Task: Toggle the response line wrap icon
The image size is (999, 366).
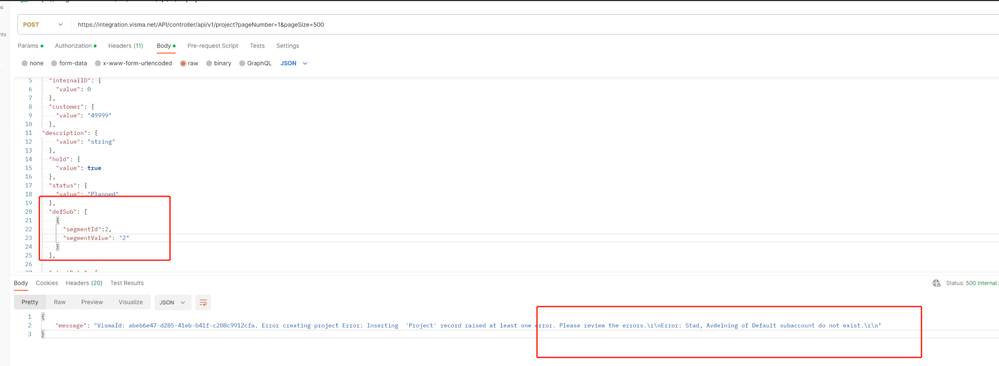Action: (203, 302)
